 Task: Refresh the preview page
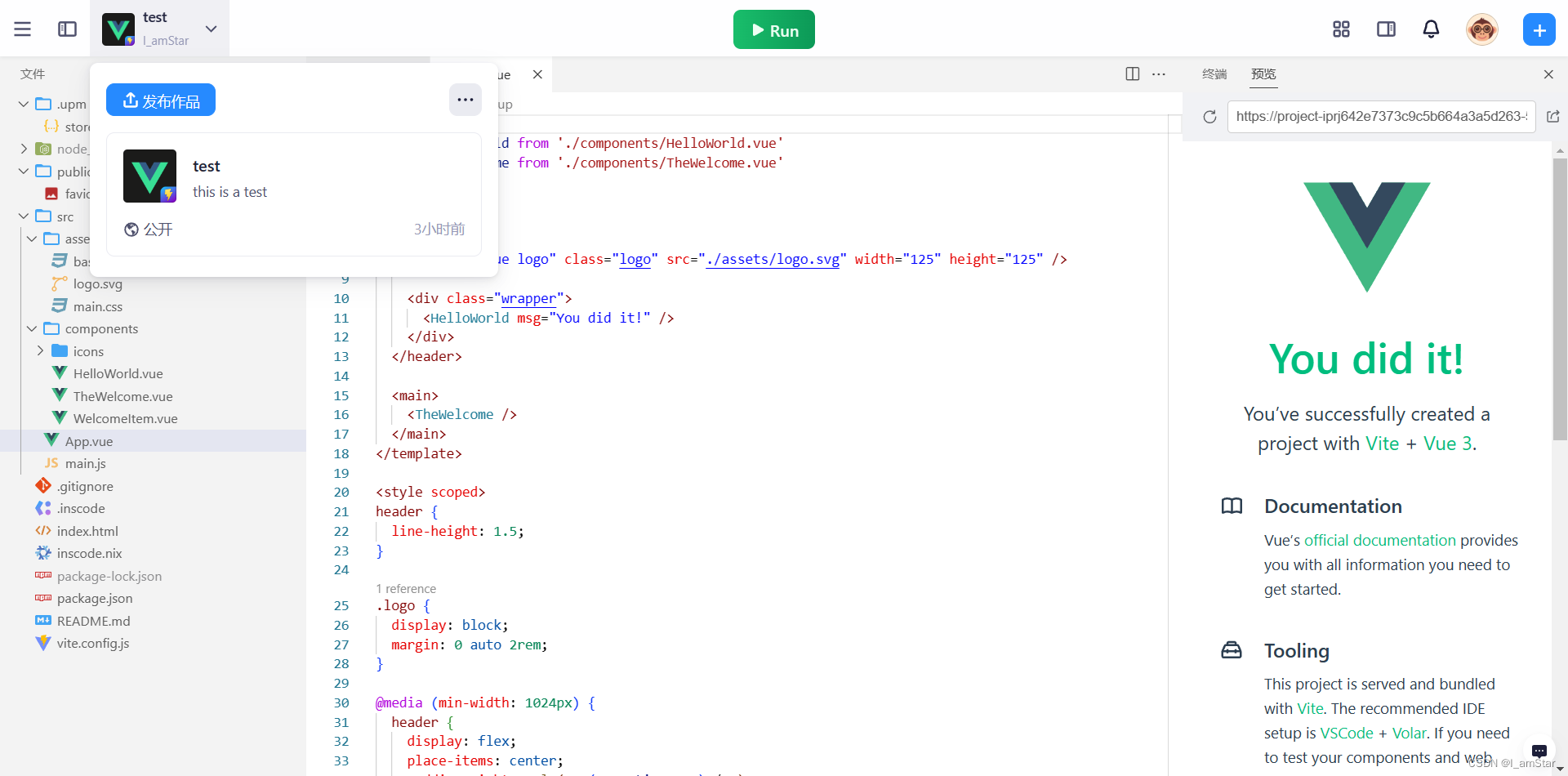click(1209, 117)
